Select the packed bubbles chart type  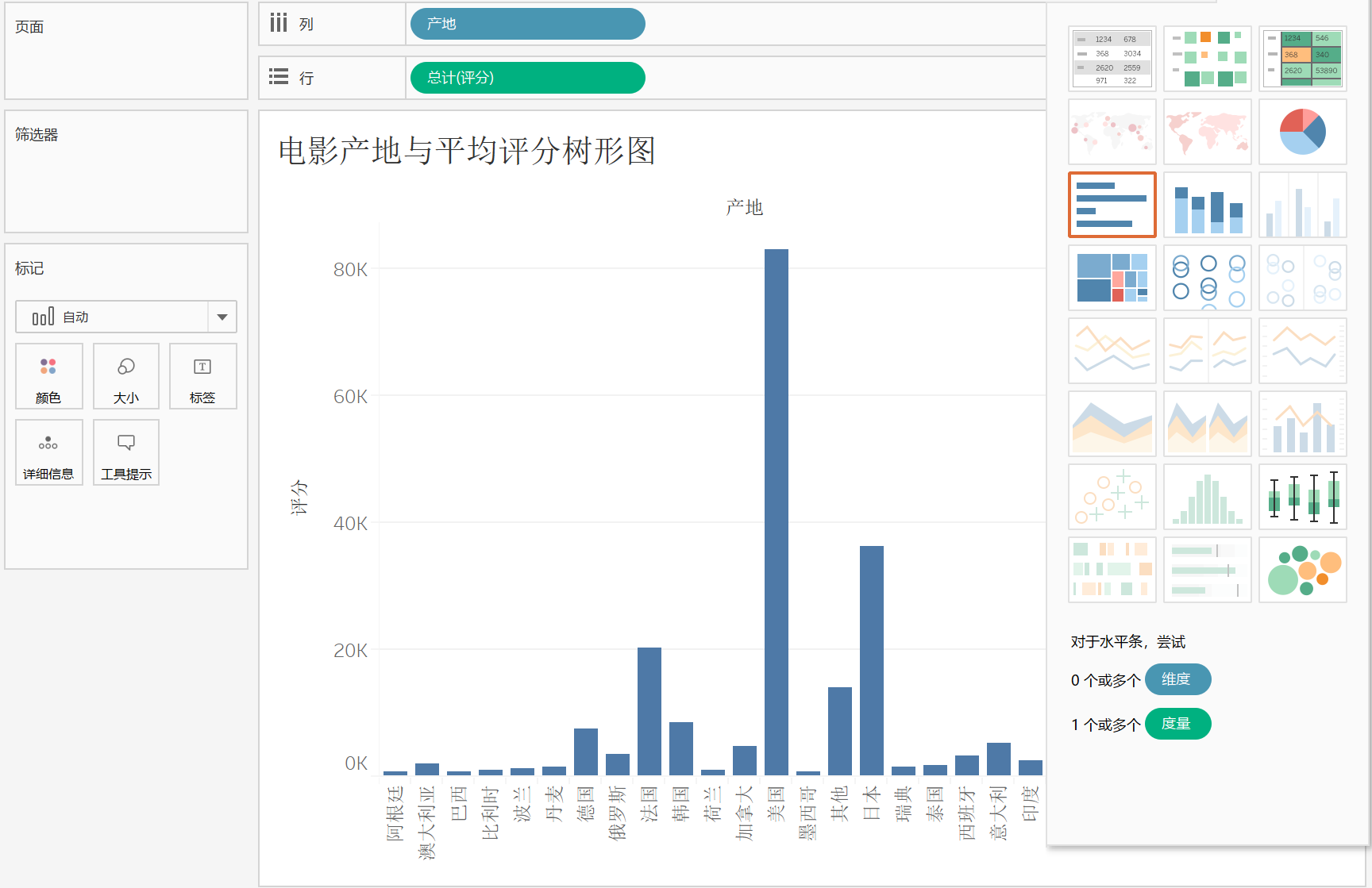[x=1302, y=570]
